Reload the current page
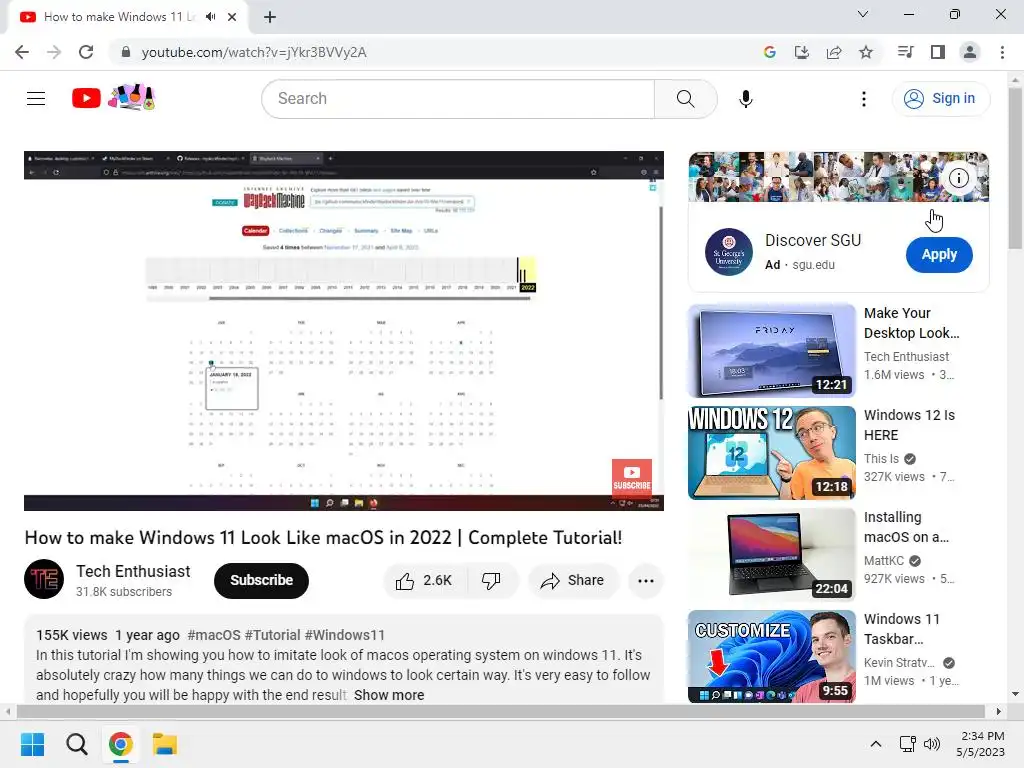1024x768 pixels. click(86, 52)
